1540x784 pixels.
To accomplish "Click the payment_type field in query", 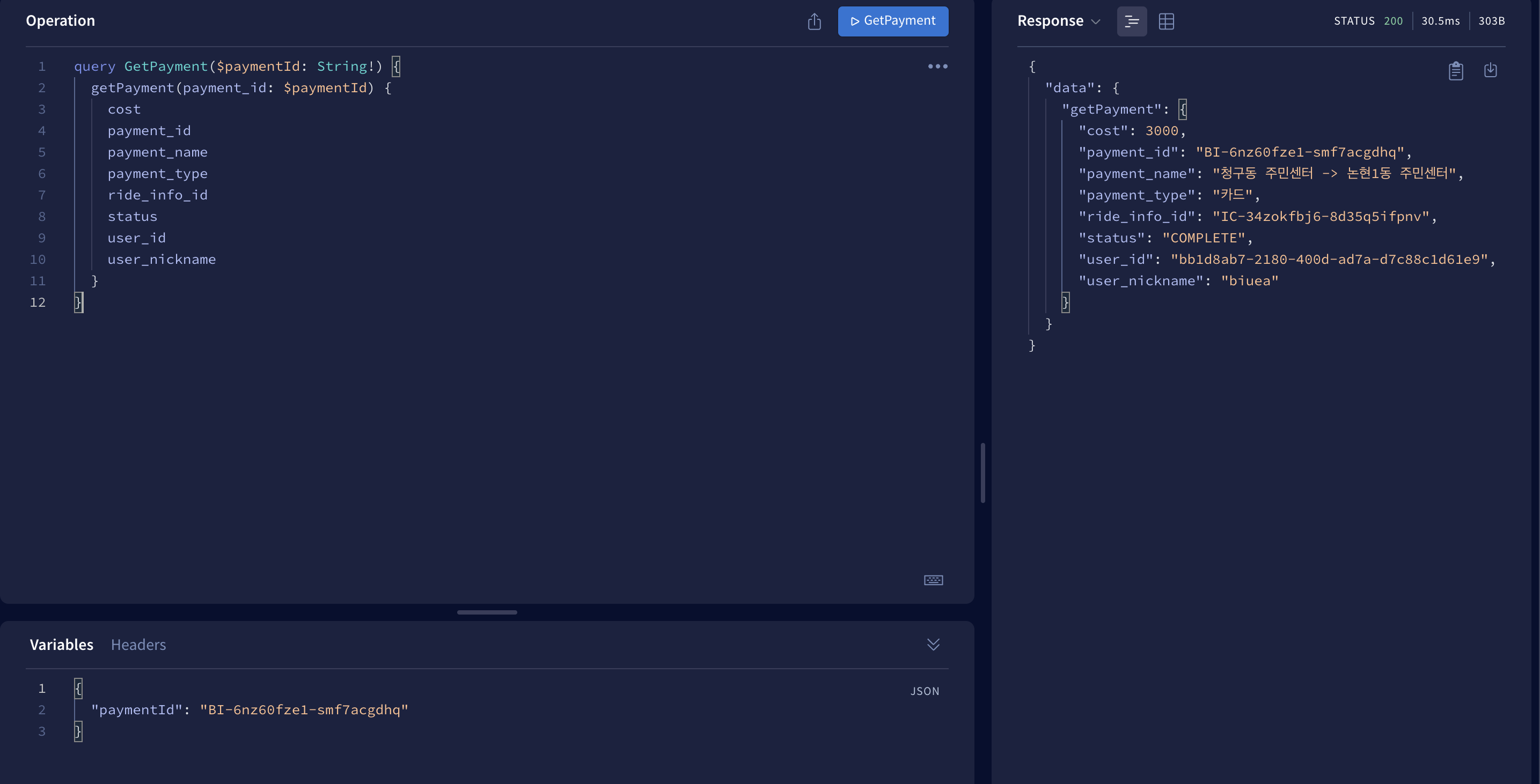I will (x=157, y=174).
